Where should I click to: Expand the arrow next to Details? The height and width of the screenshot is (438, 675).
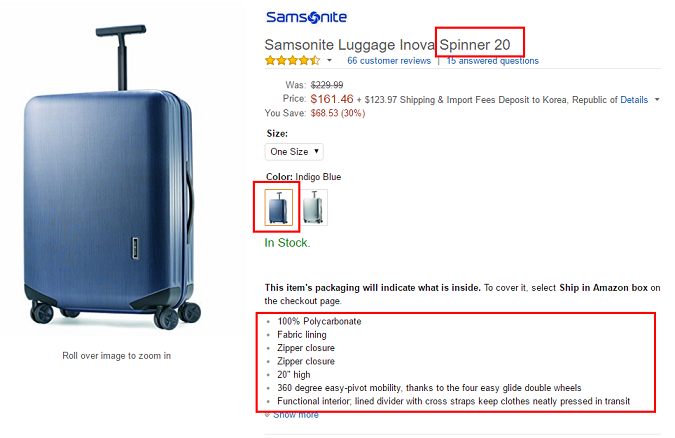657,100
